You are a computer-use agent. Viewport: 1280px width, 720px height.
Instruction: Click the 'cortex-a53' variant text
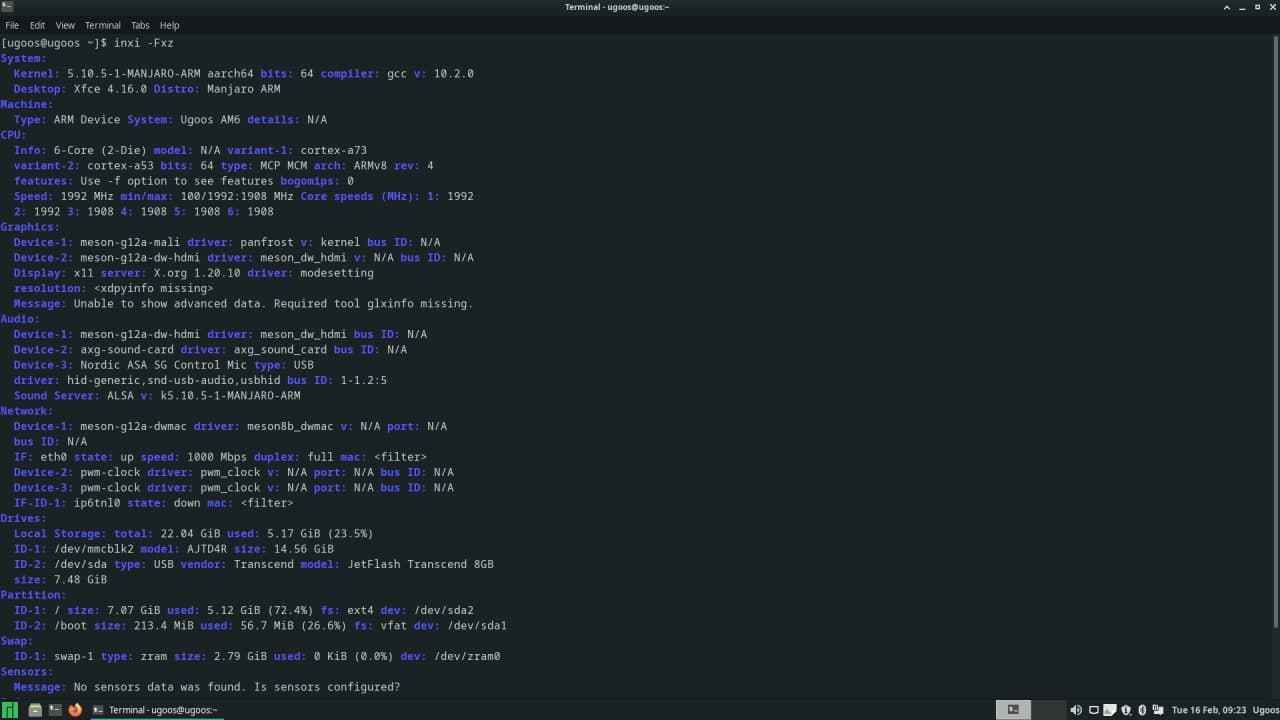click(x=120, y=166)
